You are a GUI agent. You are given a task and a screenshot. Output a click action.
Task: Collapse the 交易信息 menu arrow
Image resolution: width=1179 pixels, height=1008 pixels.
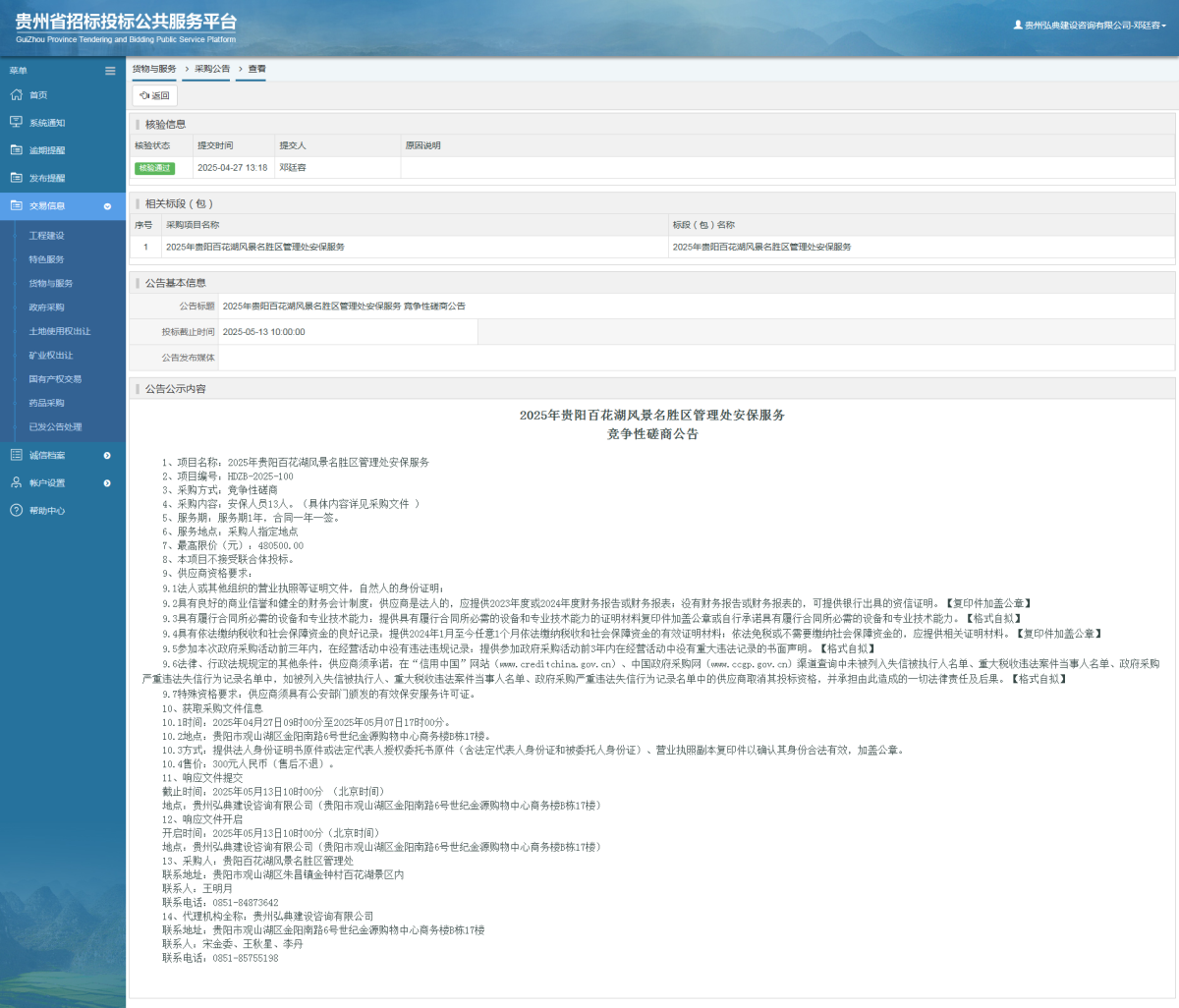(x=107, y=206)
